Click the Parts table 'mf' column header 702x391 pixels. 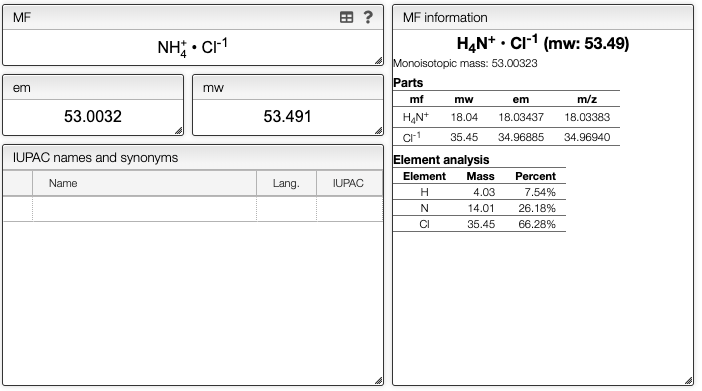[416, 99]
